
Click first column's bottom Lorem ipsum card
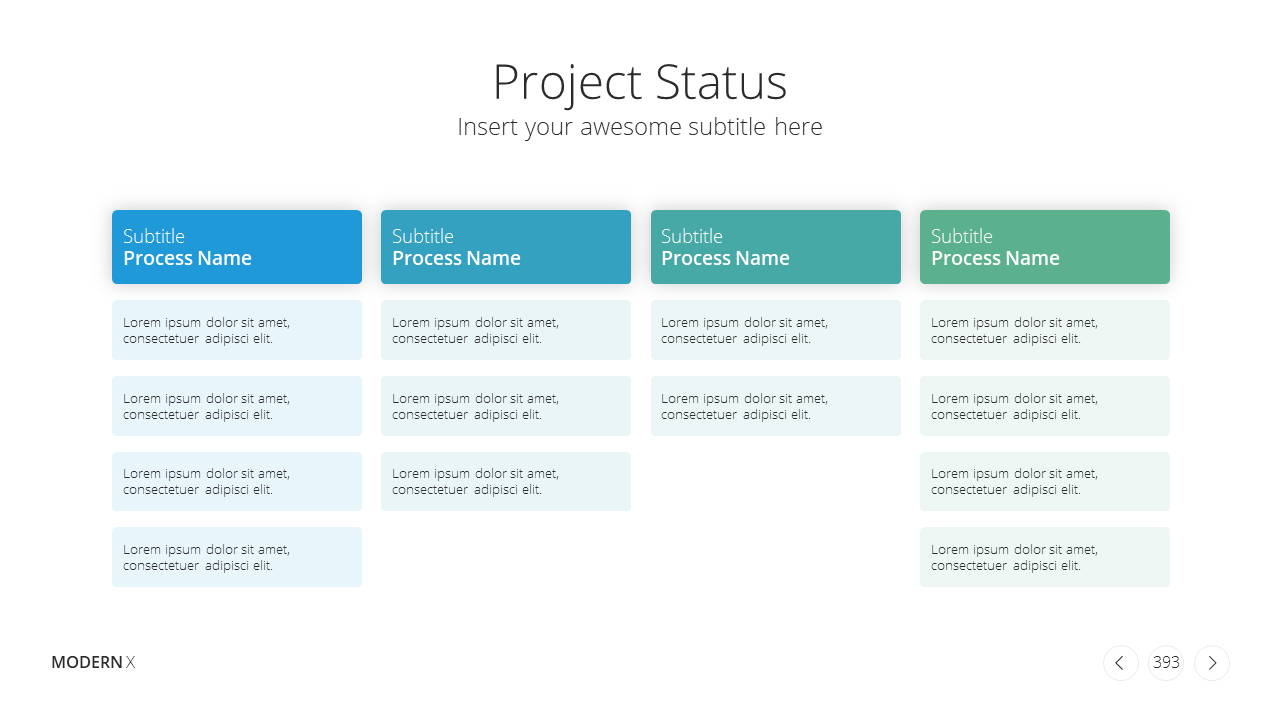tap(237, 557)
